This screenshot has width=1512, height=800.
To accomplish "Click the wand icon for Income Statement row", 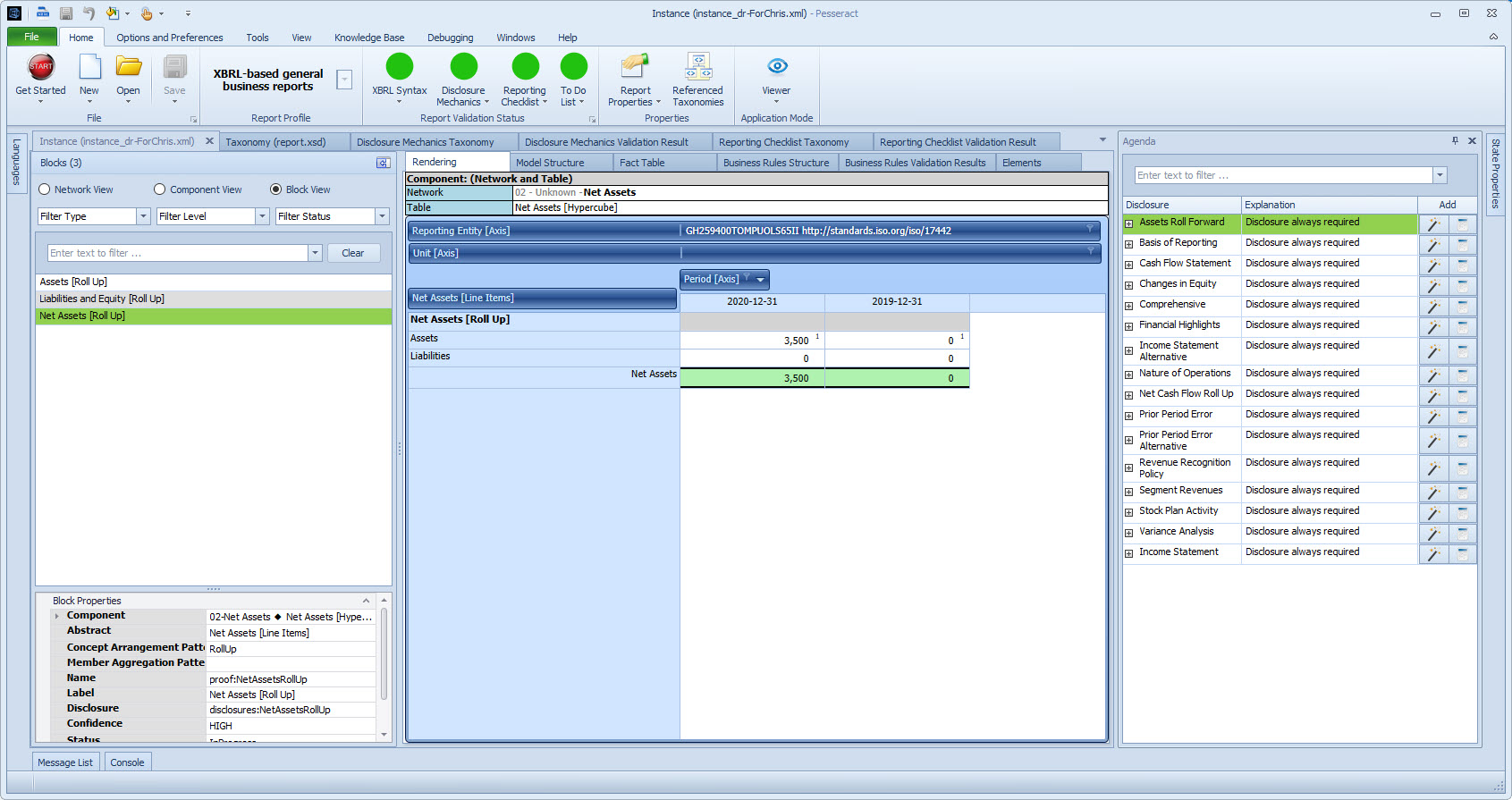I will point(1433,554).
